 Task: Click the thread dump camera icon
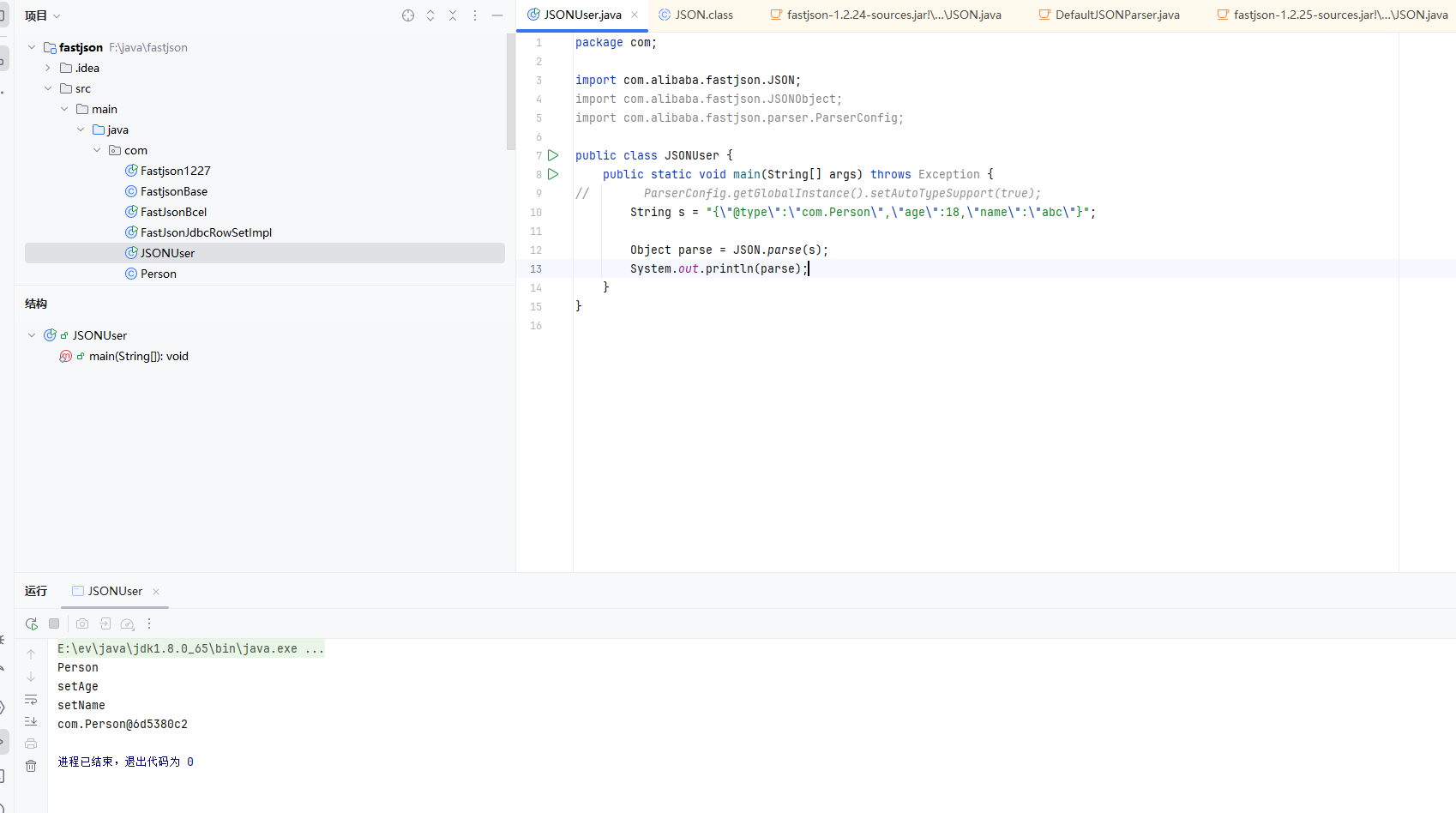pos(82,623)
